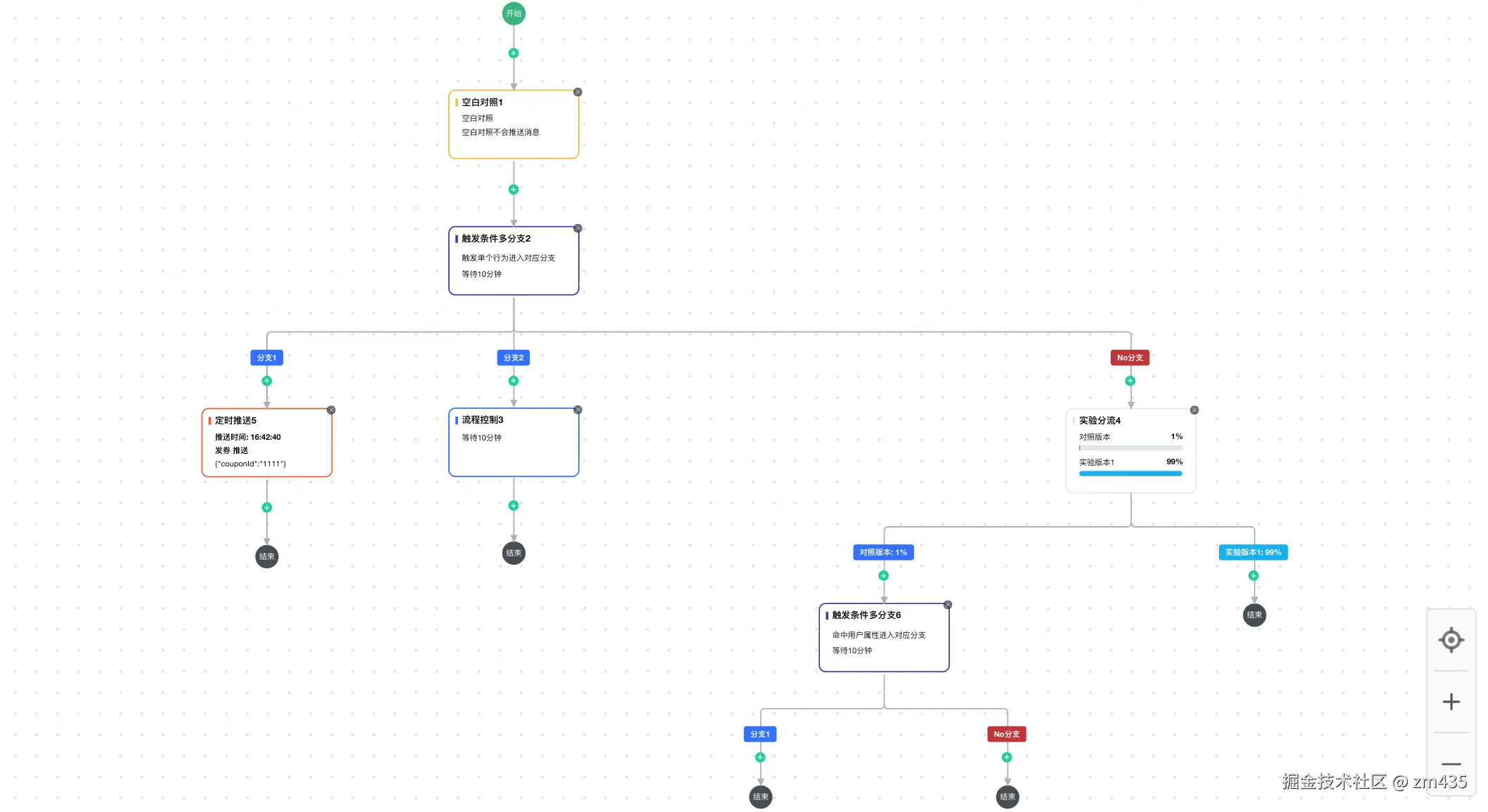1488x812 pixels.
Task: Open the 定时推送5 node card
Action: tap(267, 443)
